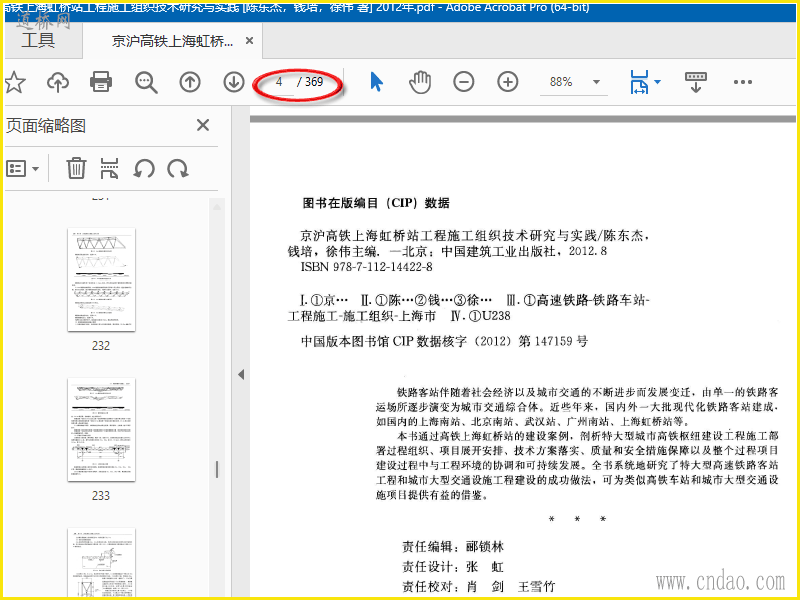The height and width of the screenshot is (600, 800).
Task: Click the current page number field
Action: point(279,82)
